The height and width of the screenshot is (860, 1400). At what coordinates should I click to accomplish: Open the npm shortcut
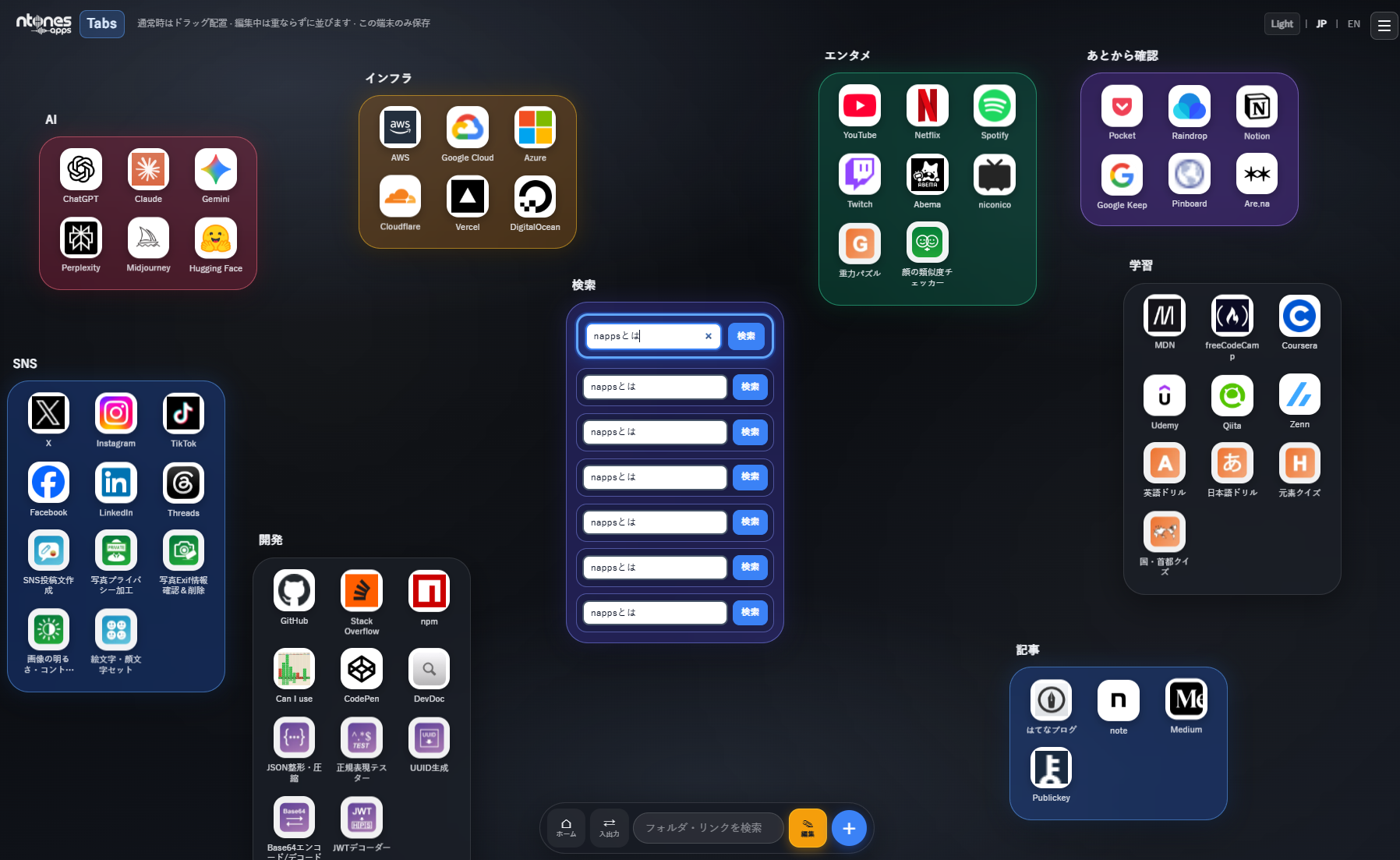[429, 591]
